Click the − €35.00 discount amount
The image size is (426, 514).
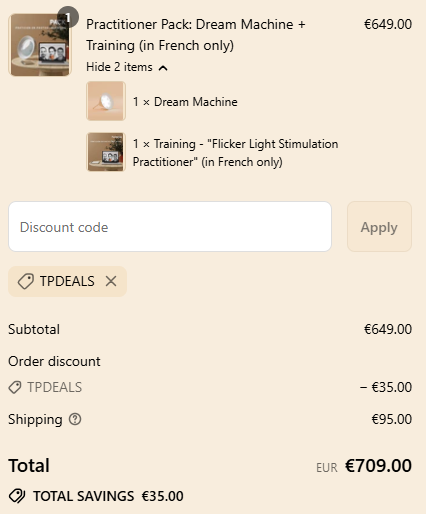pos(386,387)
